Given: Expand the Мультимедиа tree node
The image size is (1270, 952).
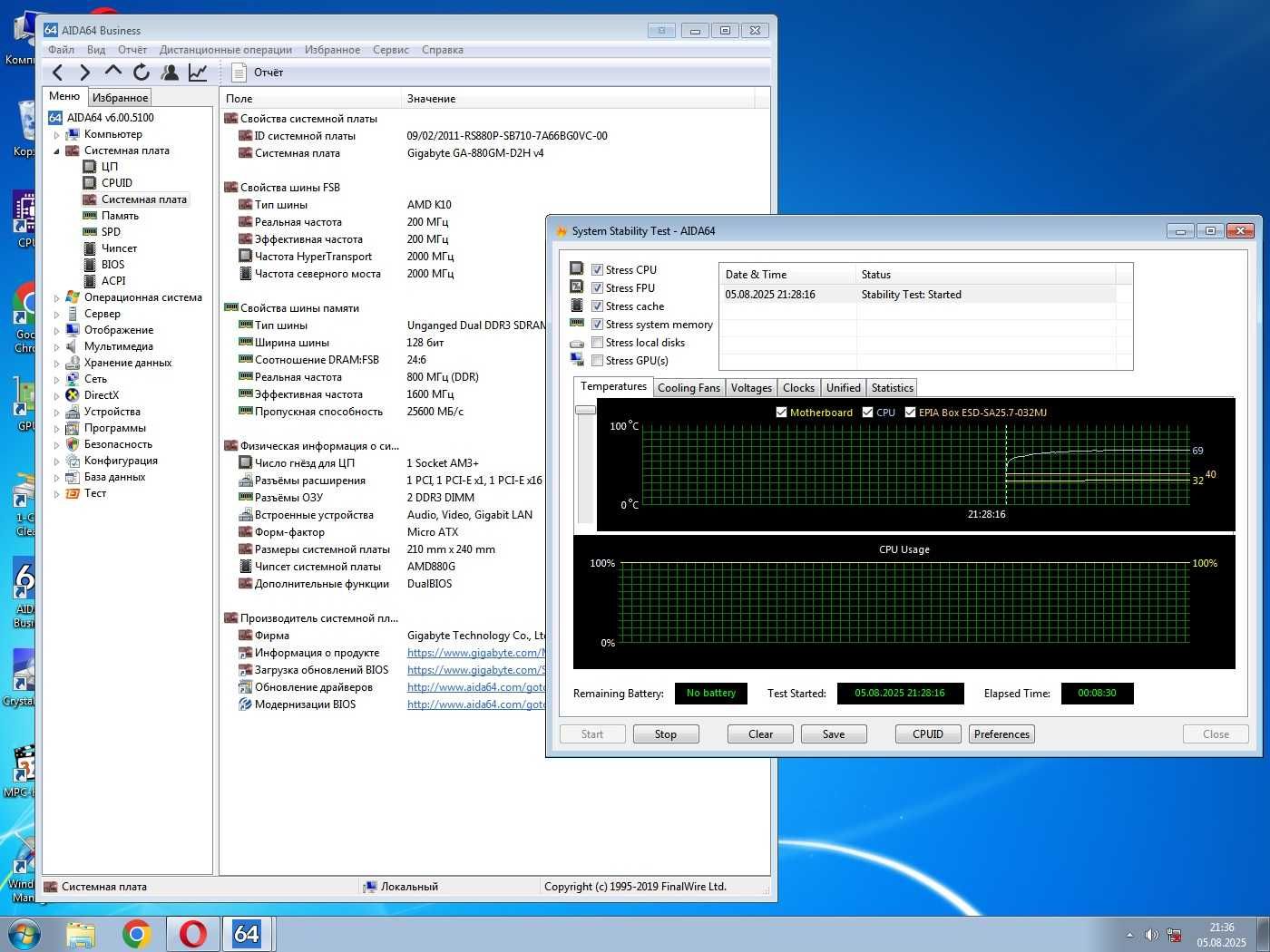Looking at the screenshot, I should (x=56, y=347).
